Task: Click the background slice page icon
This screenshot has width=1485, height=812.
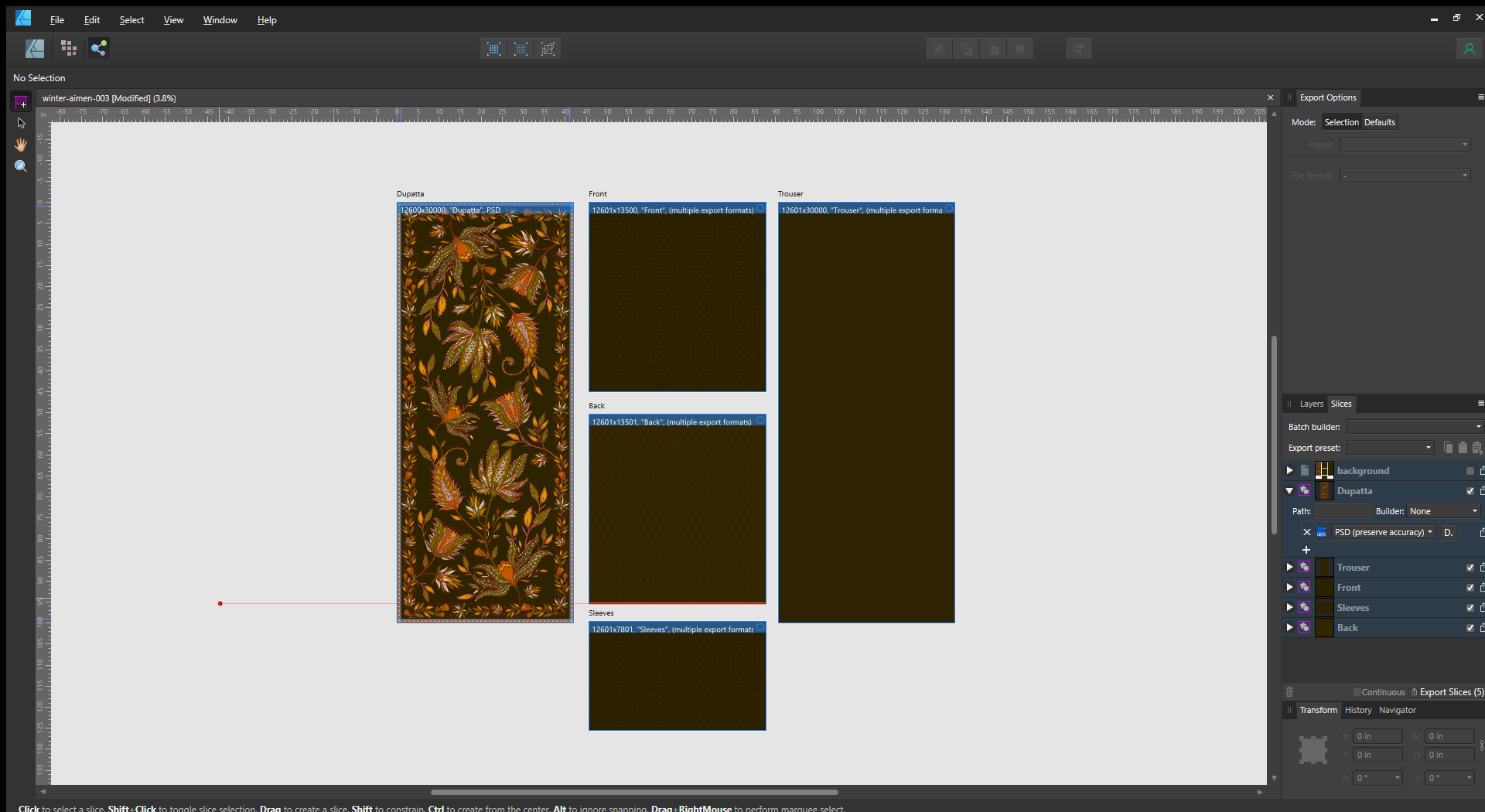Action: pyautogui.click(x=1304, y=470)
